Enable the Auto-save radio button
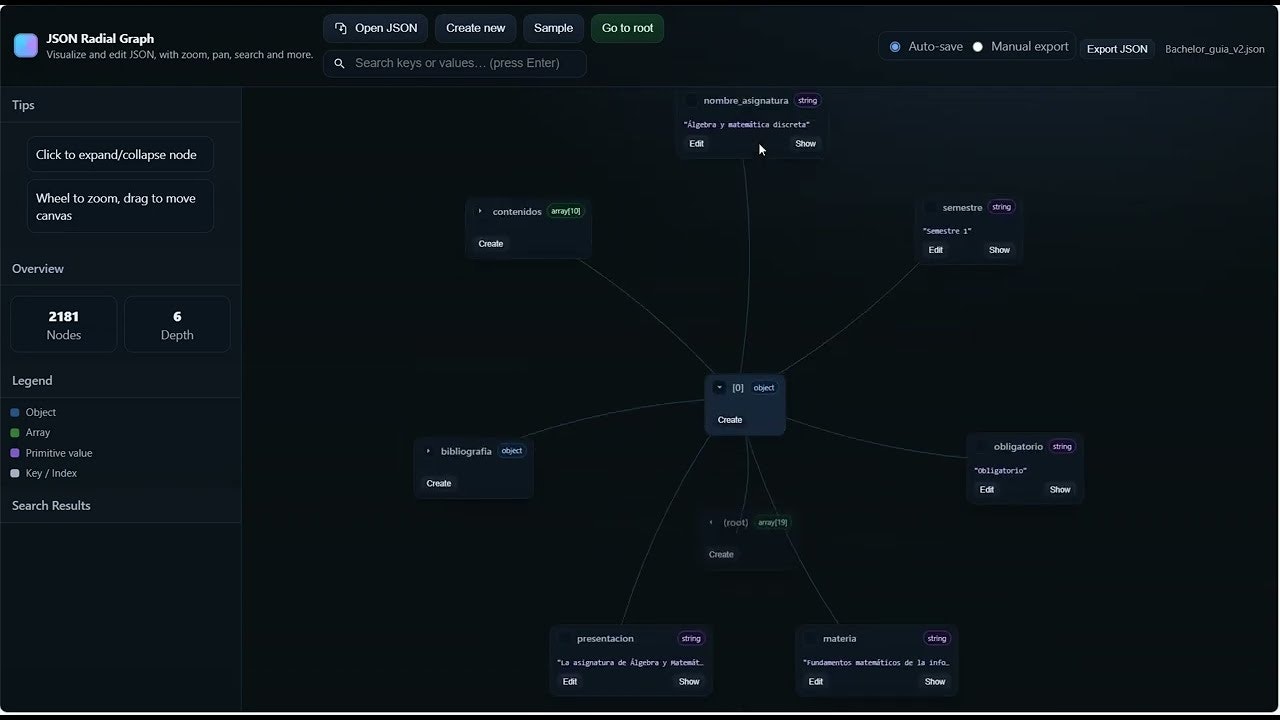The height and width of the screenshot is (720, 1280). coord(895,46)
